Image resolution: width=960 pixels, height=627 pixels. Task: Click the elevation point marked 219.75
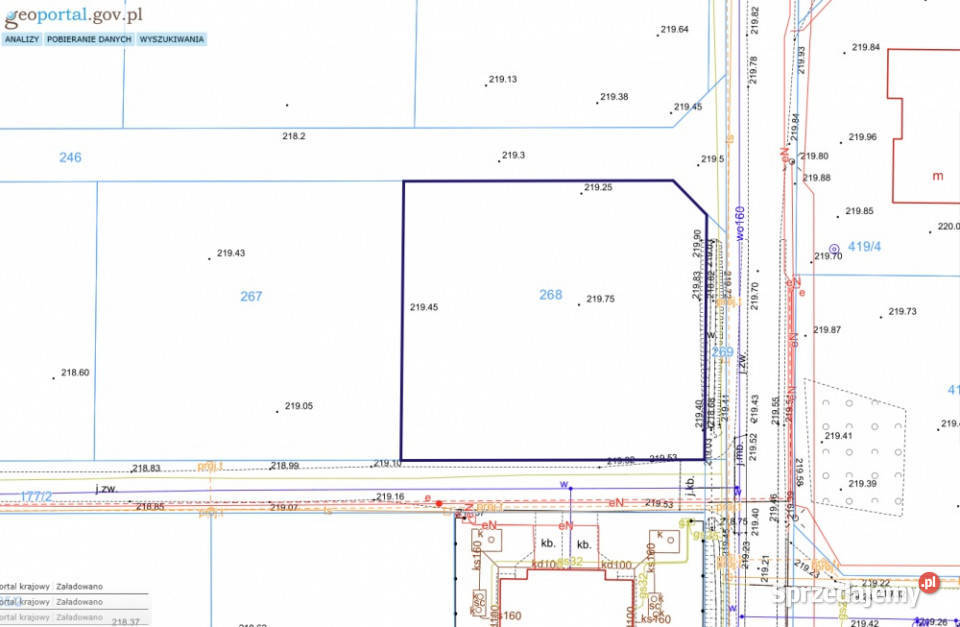579,303
